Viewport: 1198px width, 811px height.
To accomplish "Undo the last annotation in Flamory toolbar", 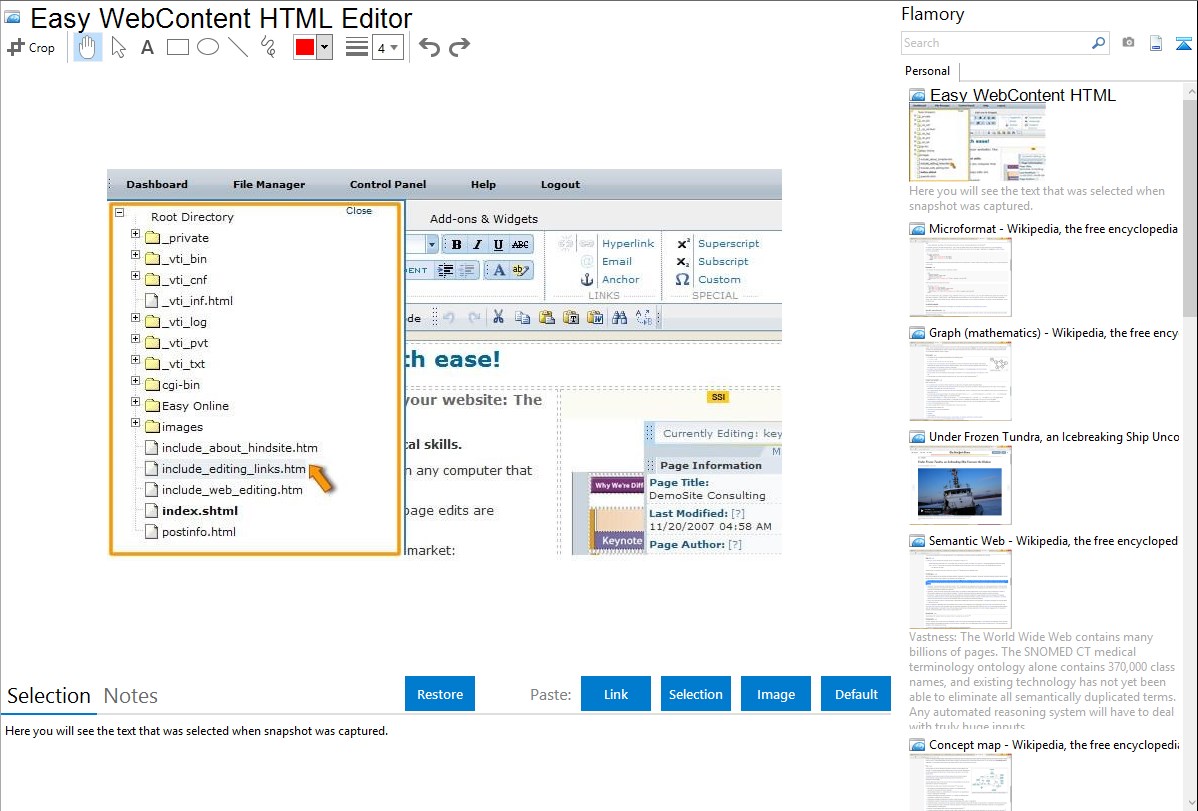I will tap(429, 47).
